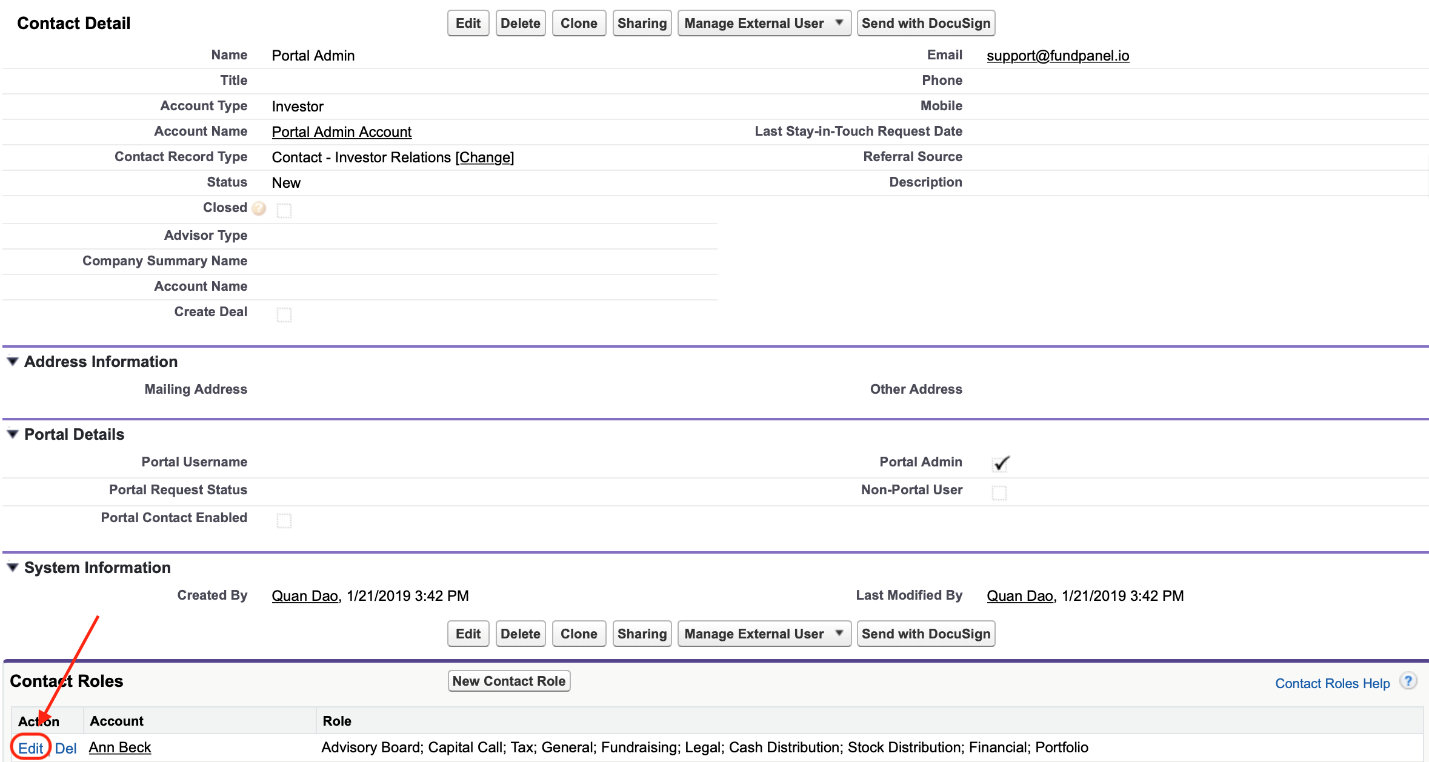
Task: Click the New Contact Role button
Action: click(x=509, y=681)
